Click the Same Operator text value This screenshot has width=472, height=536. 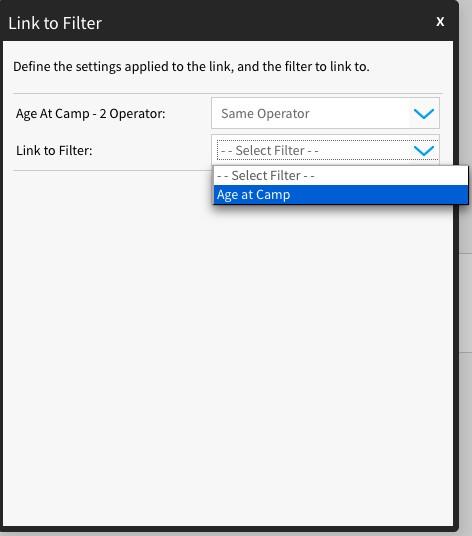(x=265, y=113)
